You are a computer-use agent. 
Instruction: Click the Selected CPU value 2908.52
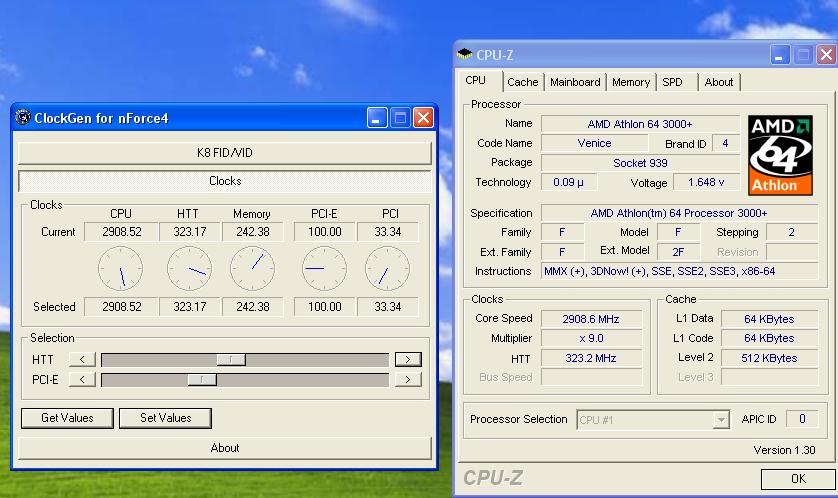coord(121,307)
